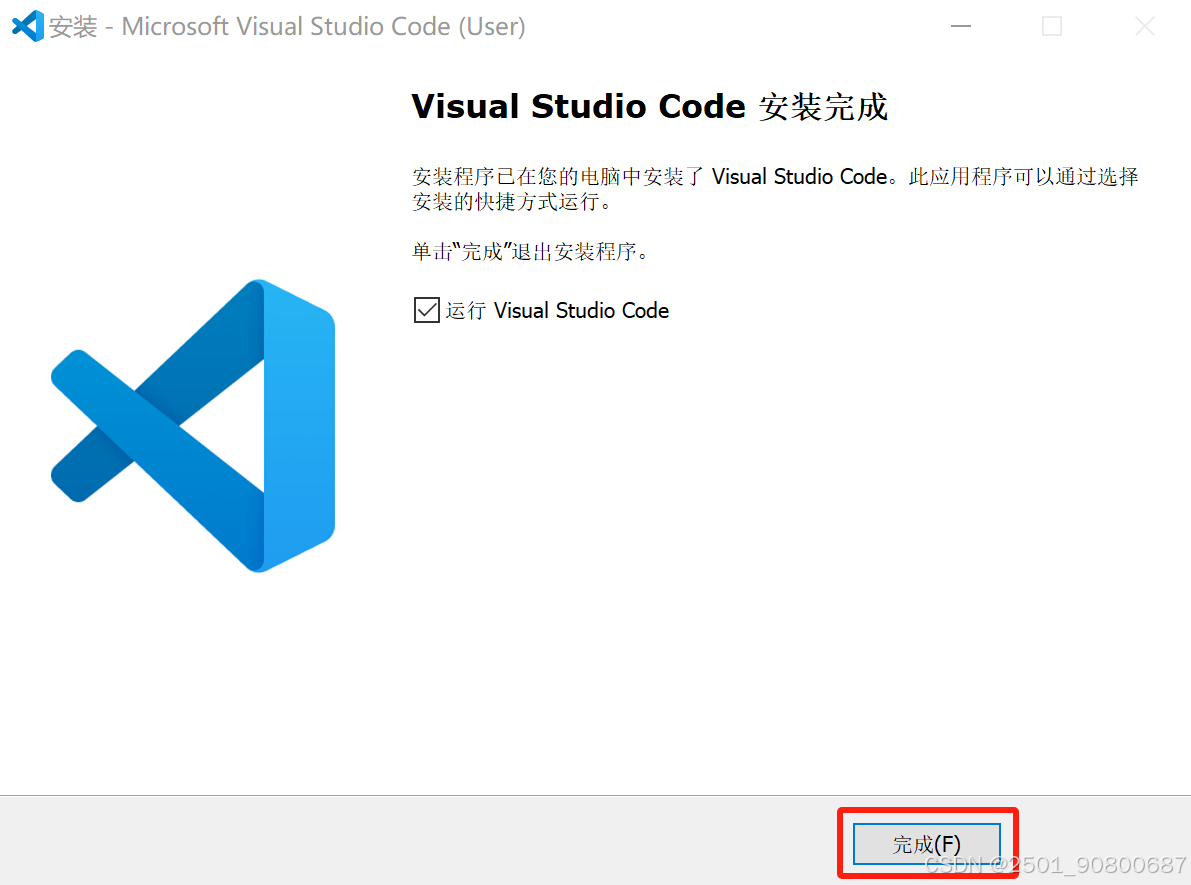Close the installer window
1191x885 pixels.
1145,27
